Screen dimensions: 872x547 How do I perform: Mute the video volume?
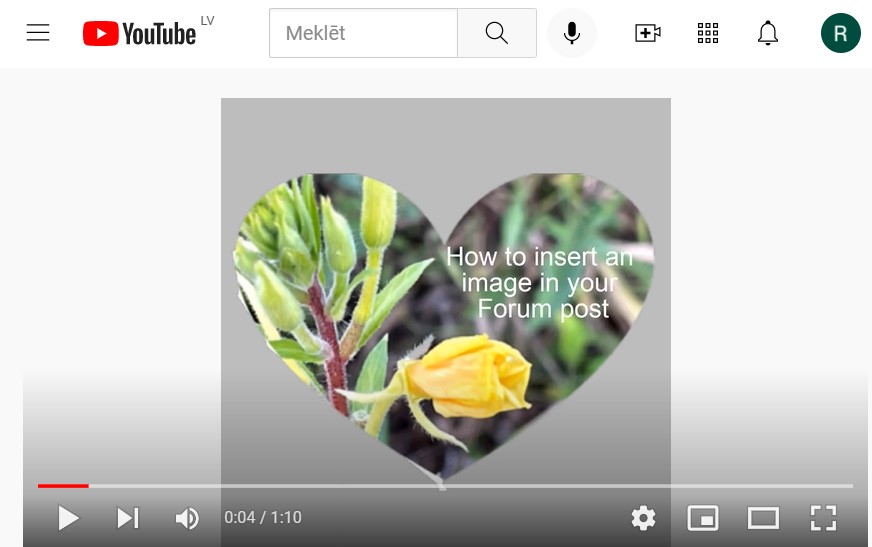pyautogui.click(x=187, y=518)
